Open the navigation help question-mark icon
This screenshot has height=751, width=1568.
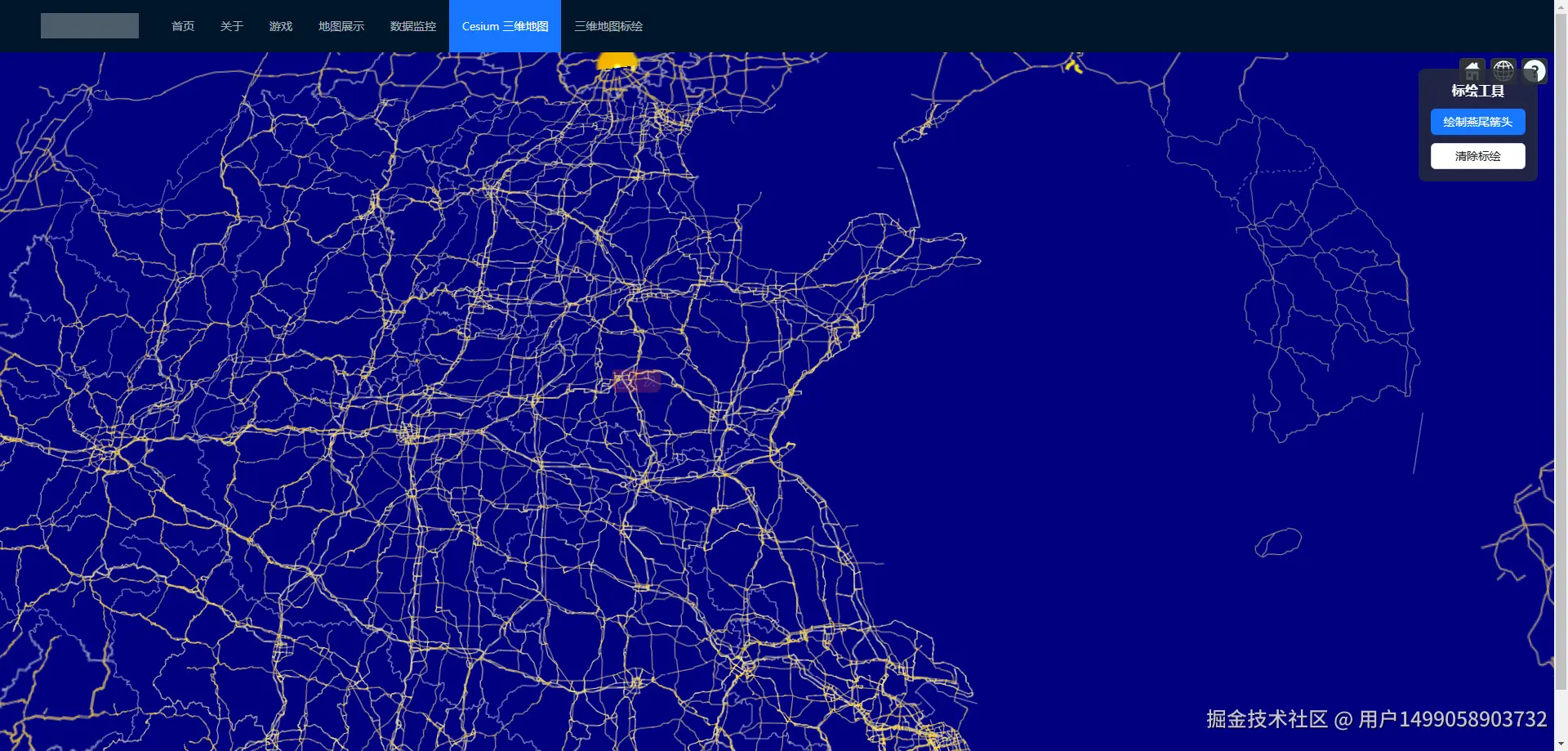1535,70
